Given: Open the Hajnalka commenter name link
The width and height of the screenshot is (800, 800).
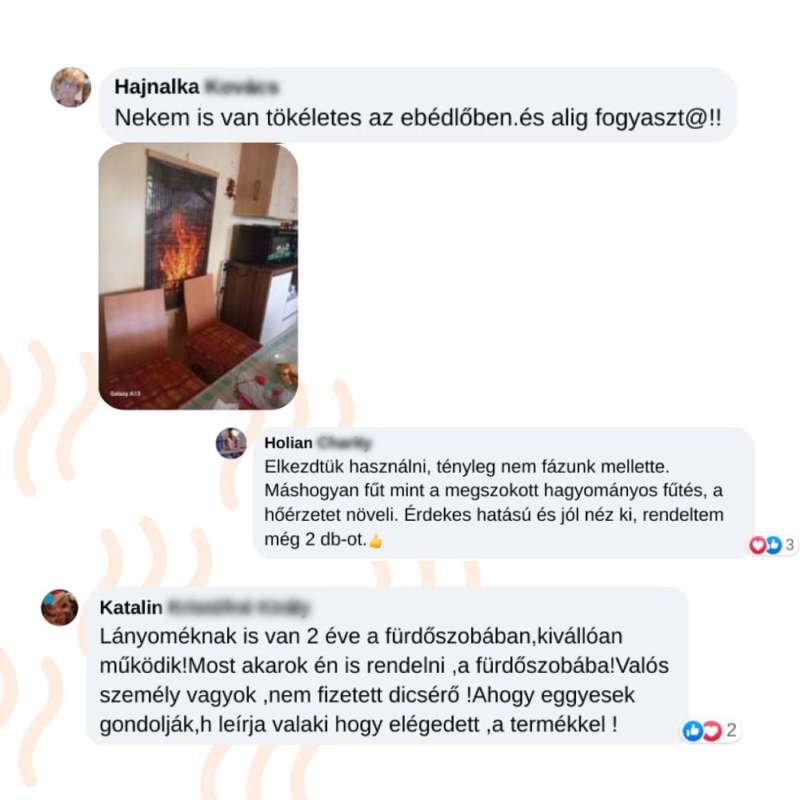Looking at the screenshot, I should pos(157,87).
